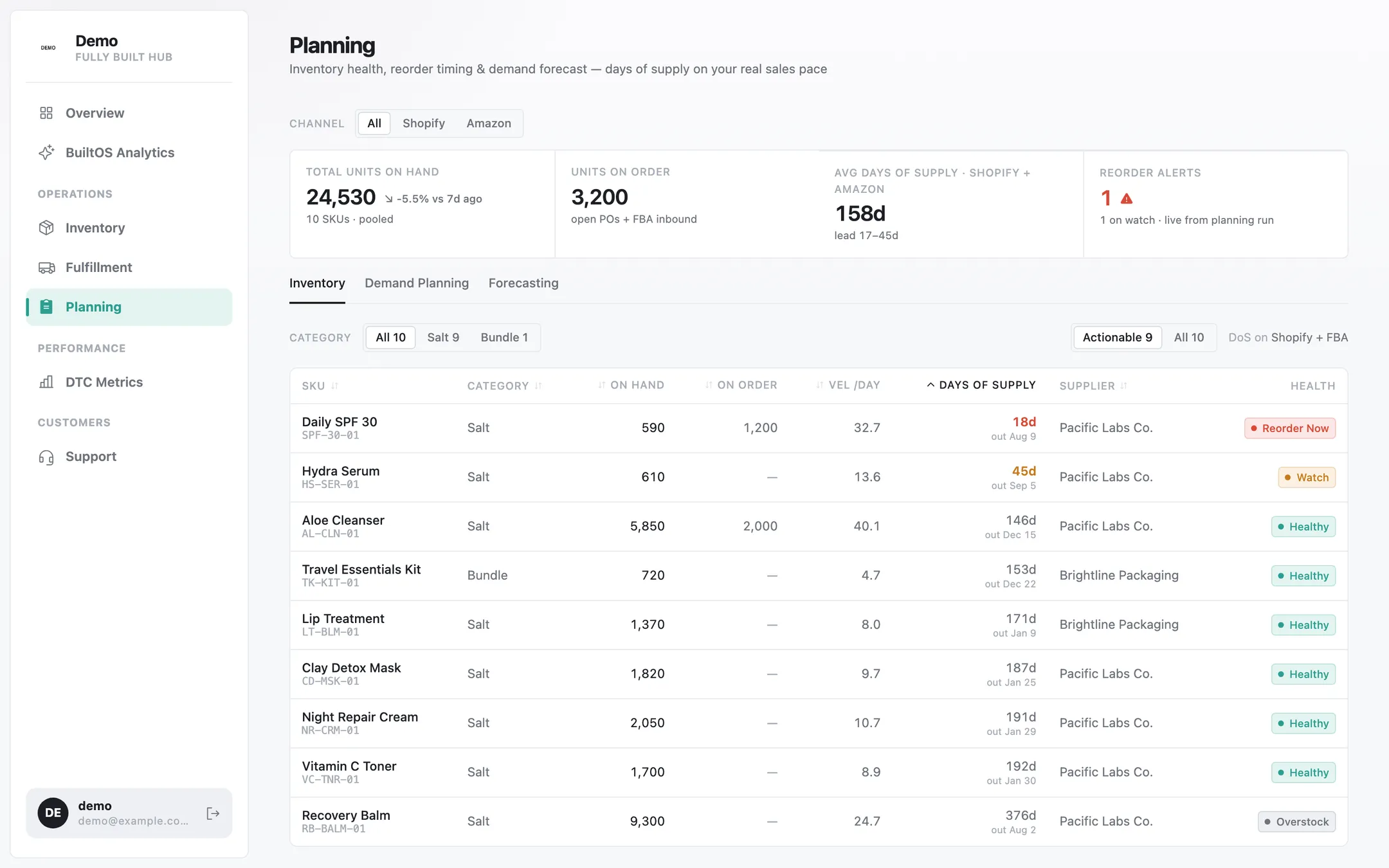Switch to the Inventory tab under Planning

317,284
